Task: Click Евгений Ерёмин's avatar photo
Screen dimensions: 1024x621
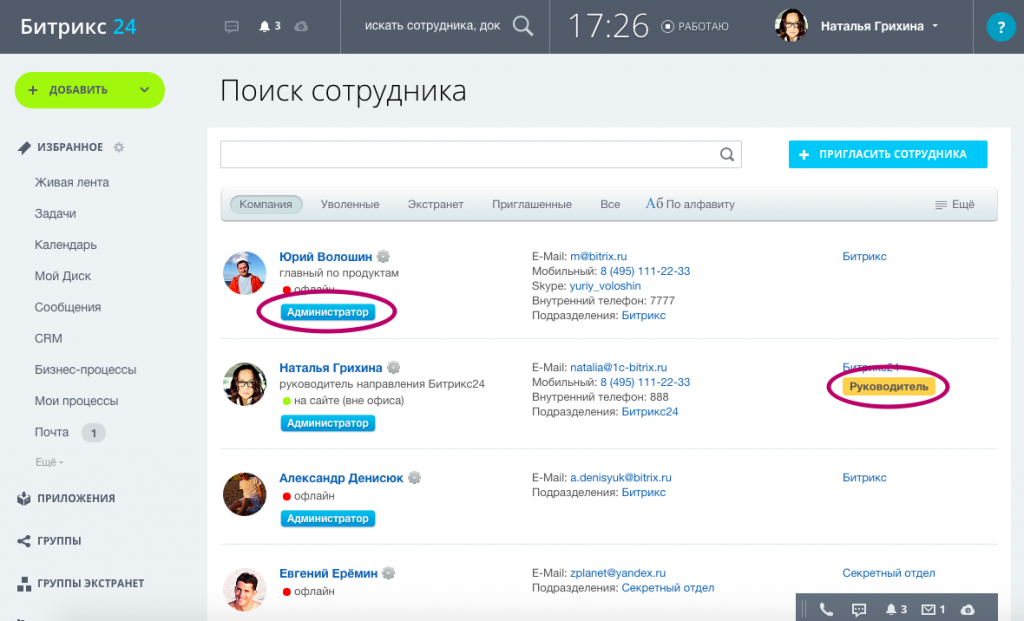Action: click(244, 590)
